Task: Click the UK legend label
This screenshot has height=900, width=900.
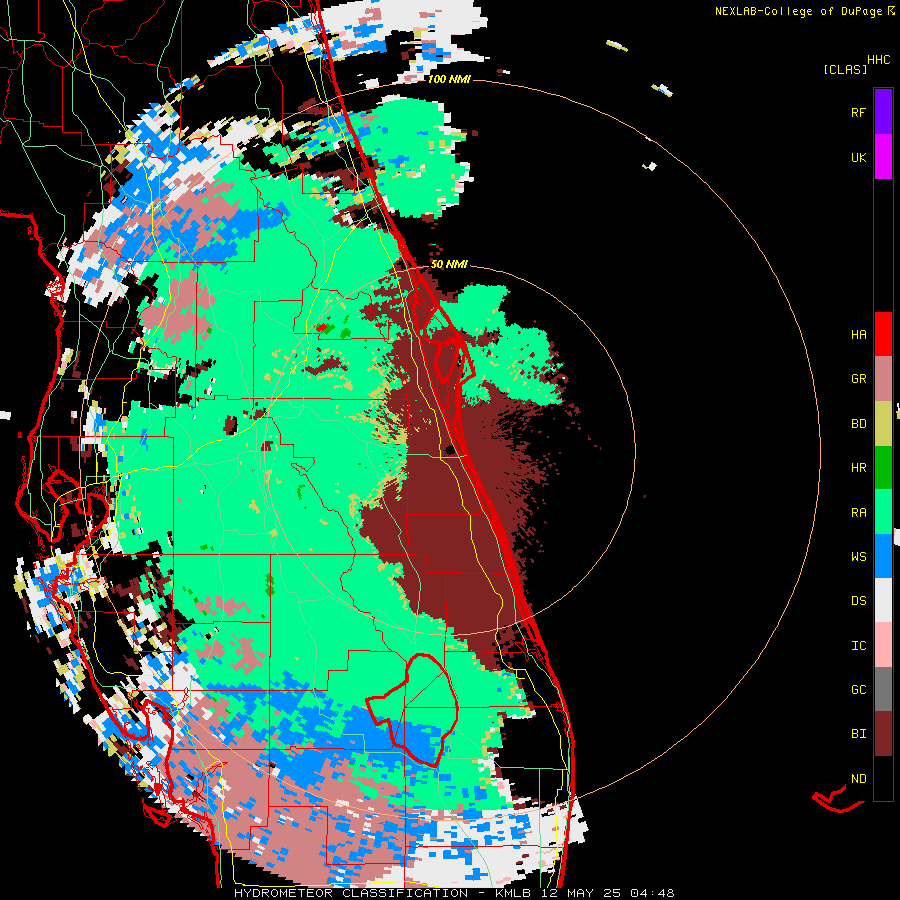Action: (858, 157)
